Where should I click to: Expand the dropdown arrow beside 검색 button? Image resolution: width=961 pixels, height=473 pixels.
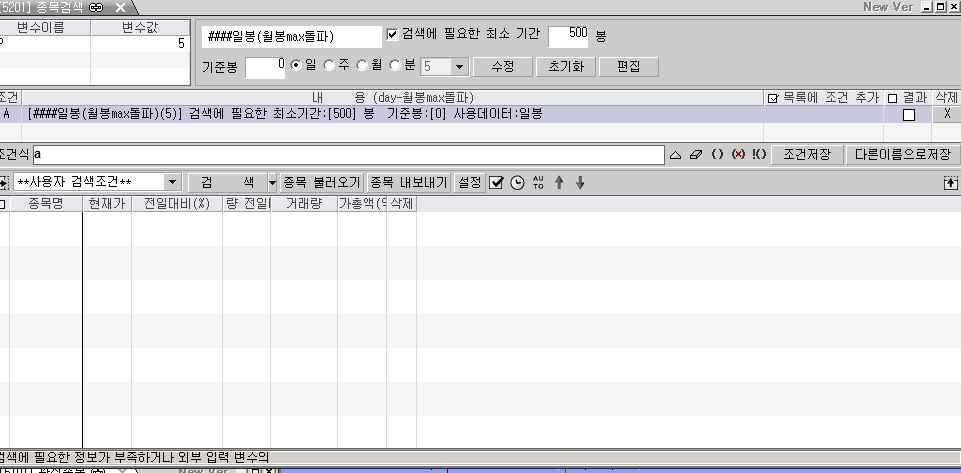(272, 183)
